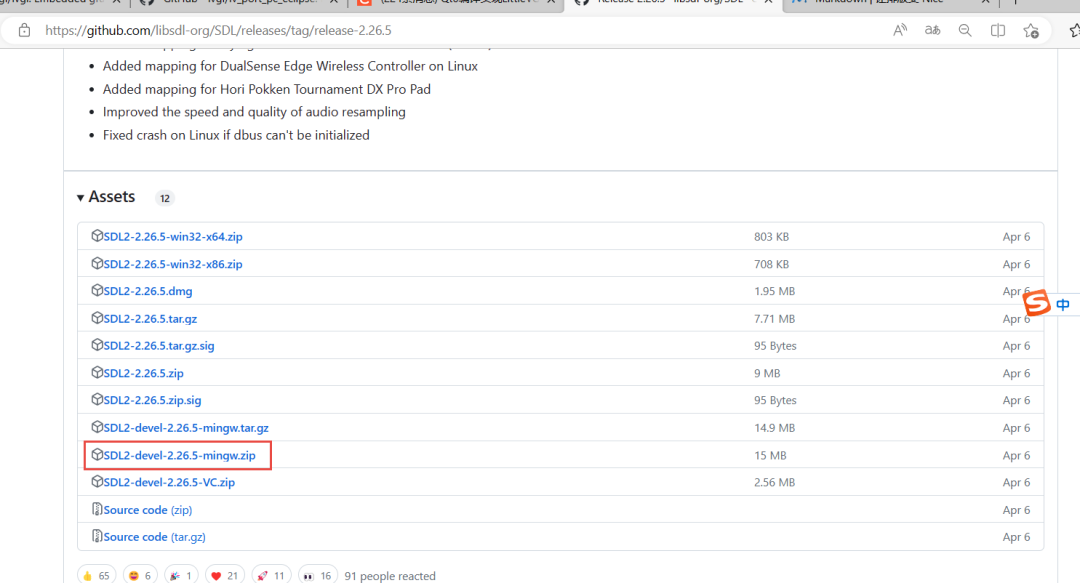Click the package icon beside SDL2-2.26.5.dmg

[97, 290]
